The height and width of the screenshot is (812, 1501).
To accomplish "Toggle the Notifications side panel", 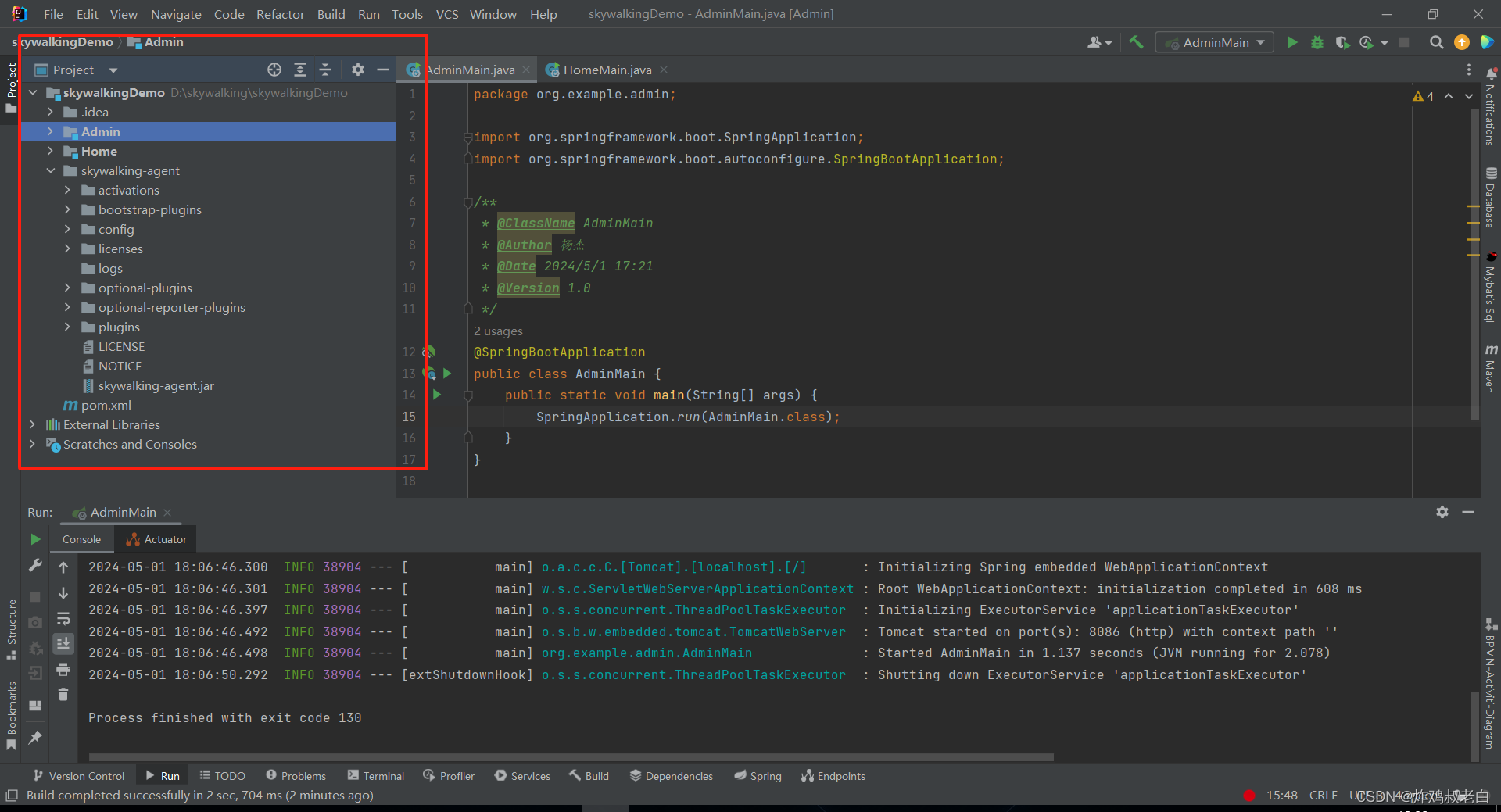I will click(x=1490, y=107).
